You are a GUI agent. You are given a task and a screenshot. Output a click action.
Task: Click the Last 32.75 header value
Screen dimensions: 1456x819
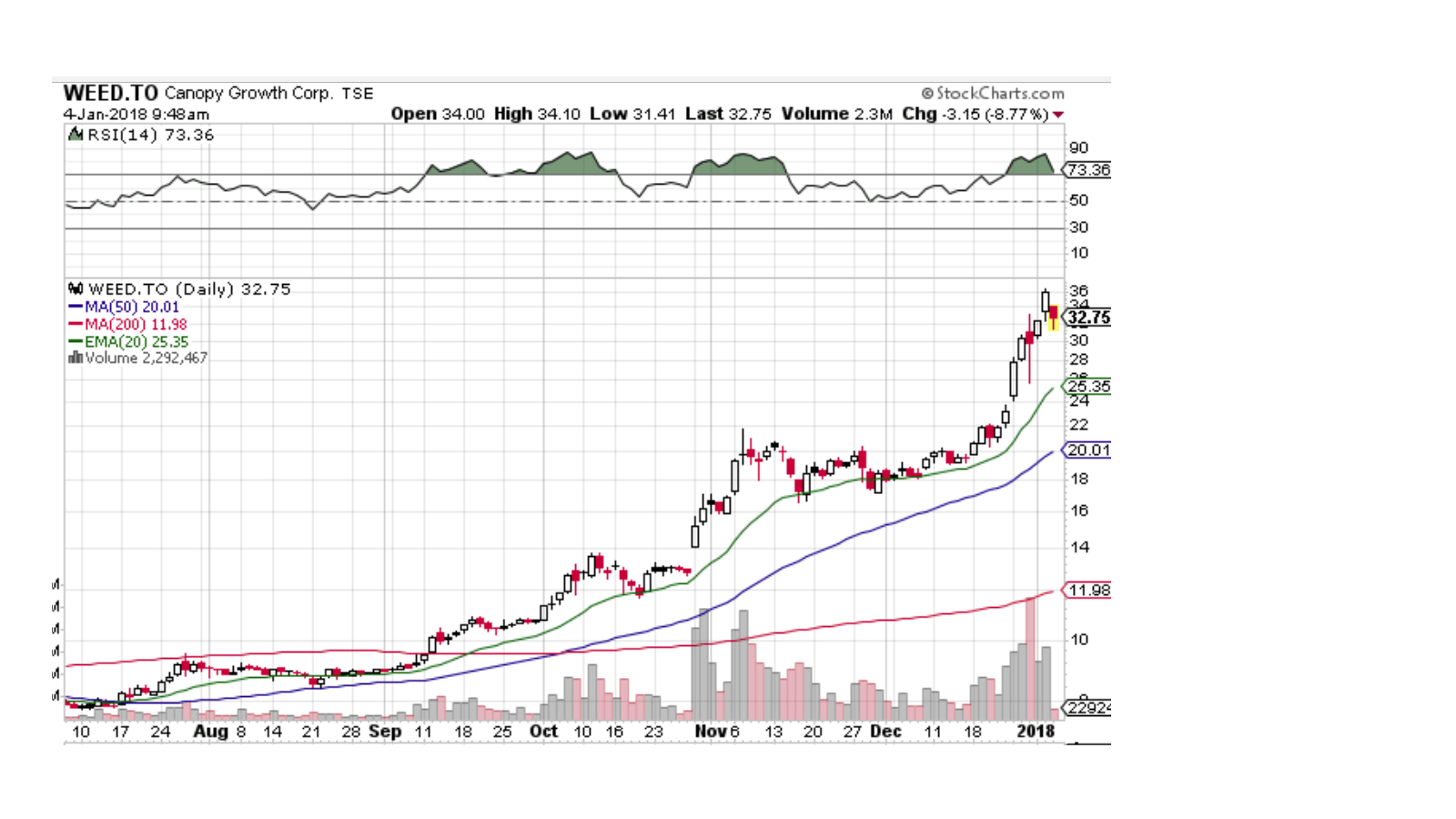(x=728, y=114)
